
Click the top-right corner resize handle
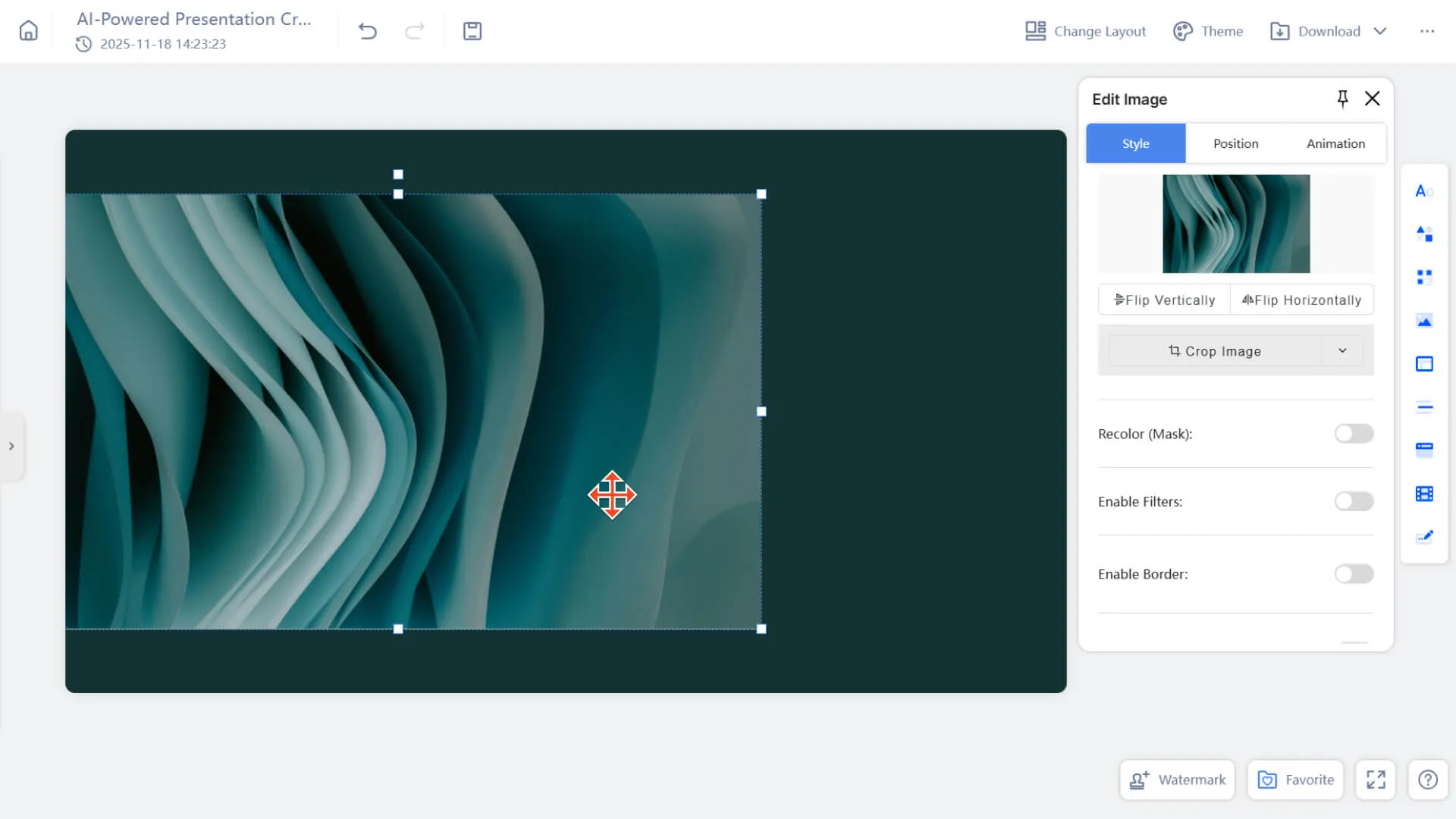[x=761, y=194]
